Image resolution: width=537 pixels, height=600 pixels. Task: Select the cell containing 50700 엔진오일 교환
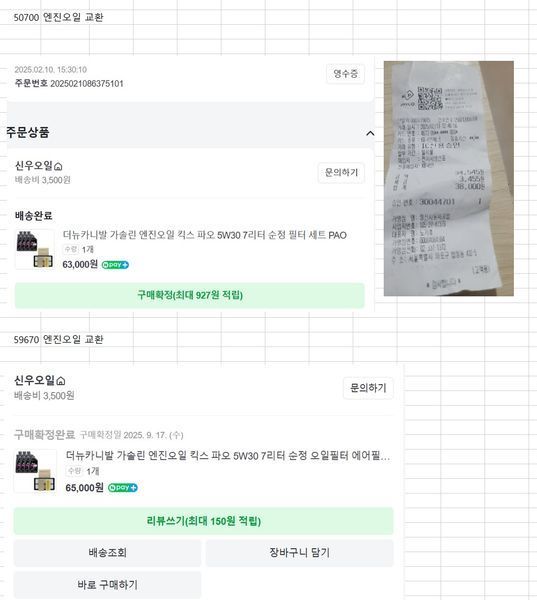coord(58,17)
